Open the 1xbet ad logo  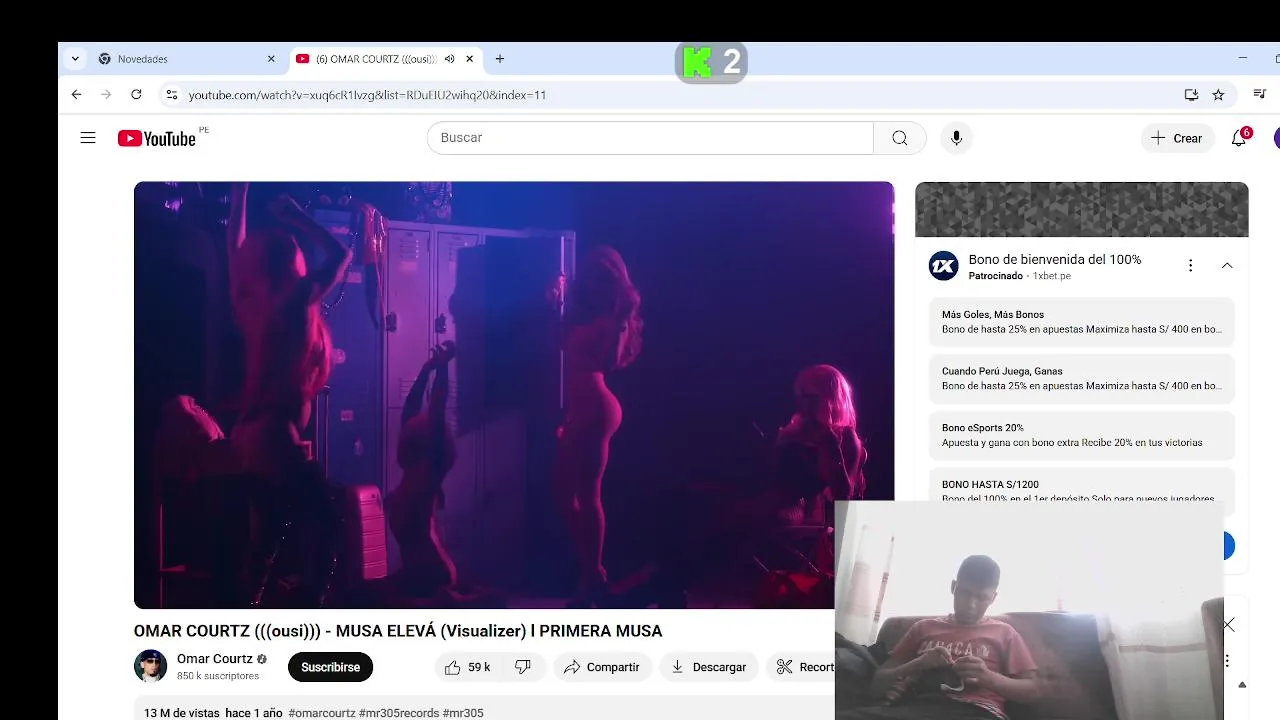coord(943,266)
